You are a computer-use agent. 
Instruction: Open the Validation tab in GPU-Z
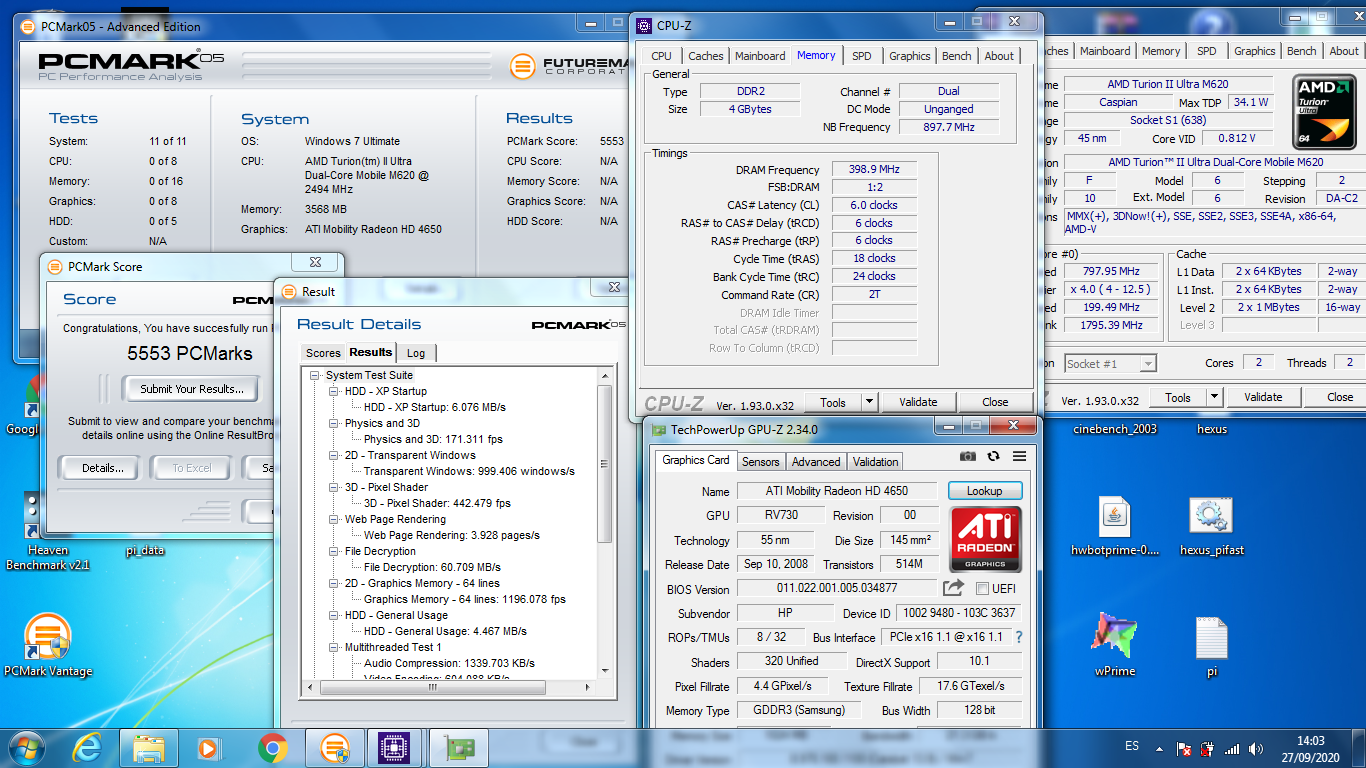tap(875, 461)
